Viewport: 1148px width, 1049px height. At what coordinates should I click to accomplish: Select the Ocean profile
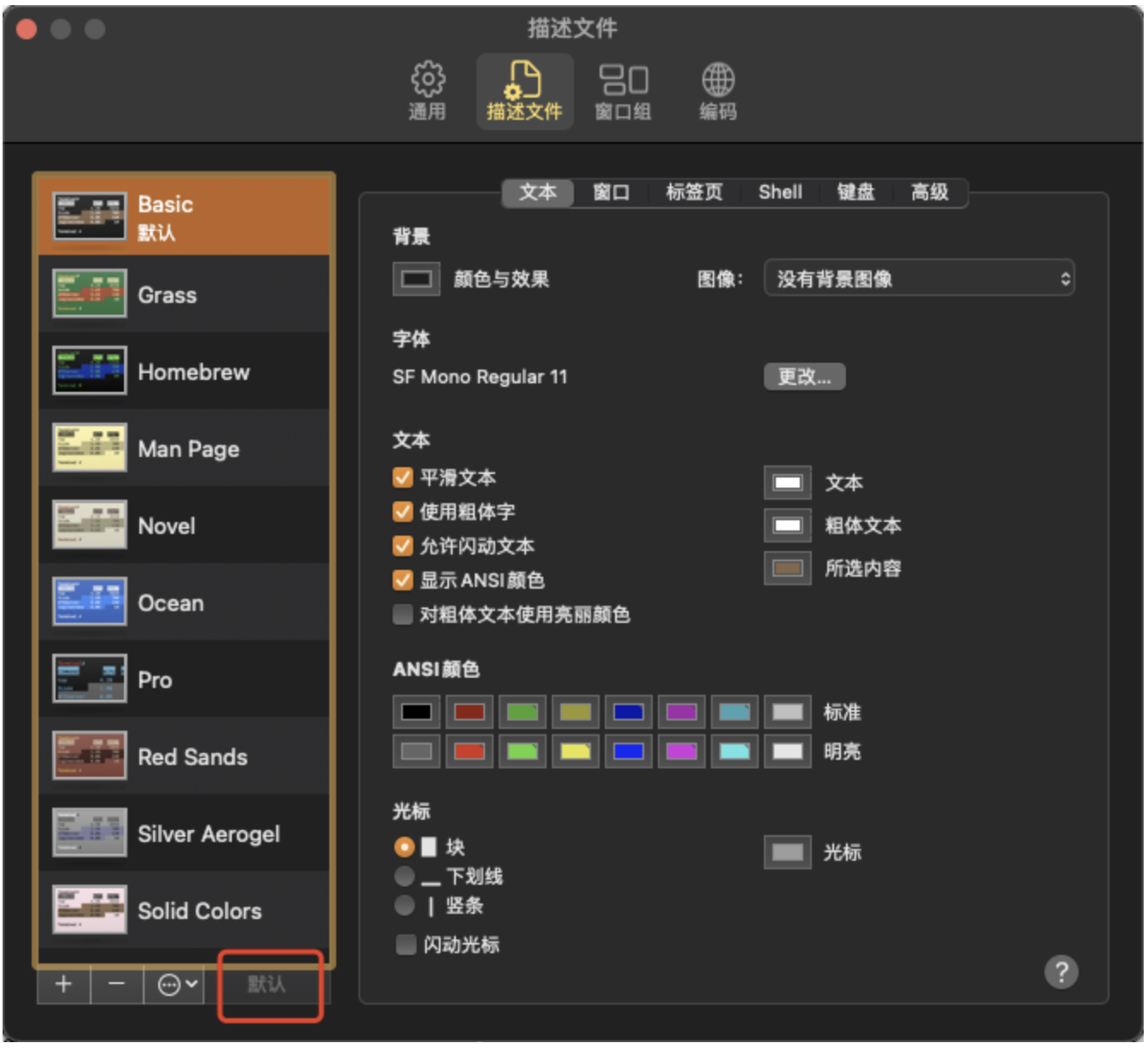(x=171, y=603)
